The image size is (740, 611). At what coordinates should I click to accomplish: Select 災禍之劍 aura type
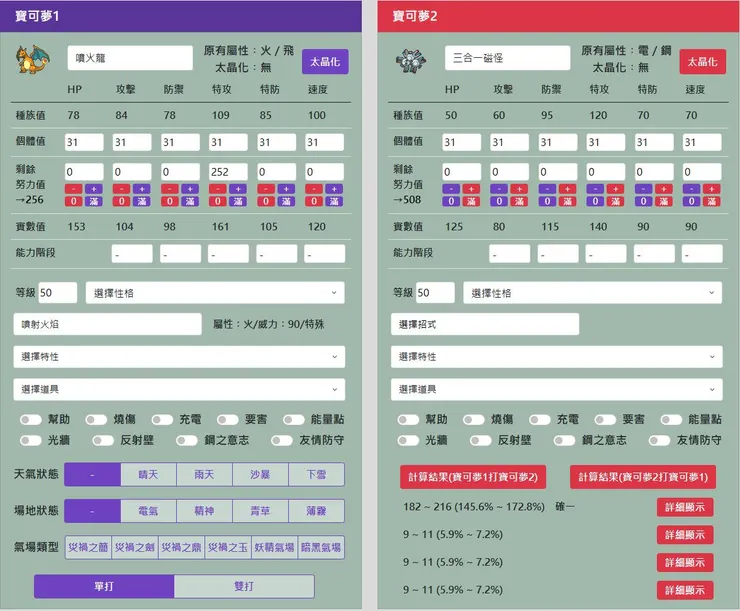pyautogui.click(x=135, y=547)
